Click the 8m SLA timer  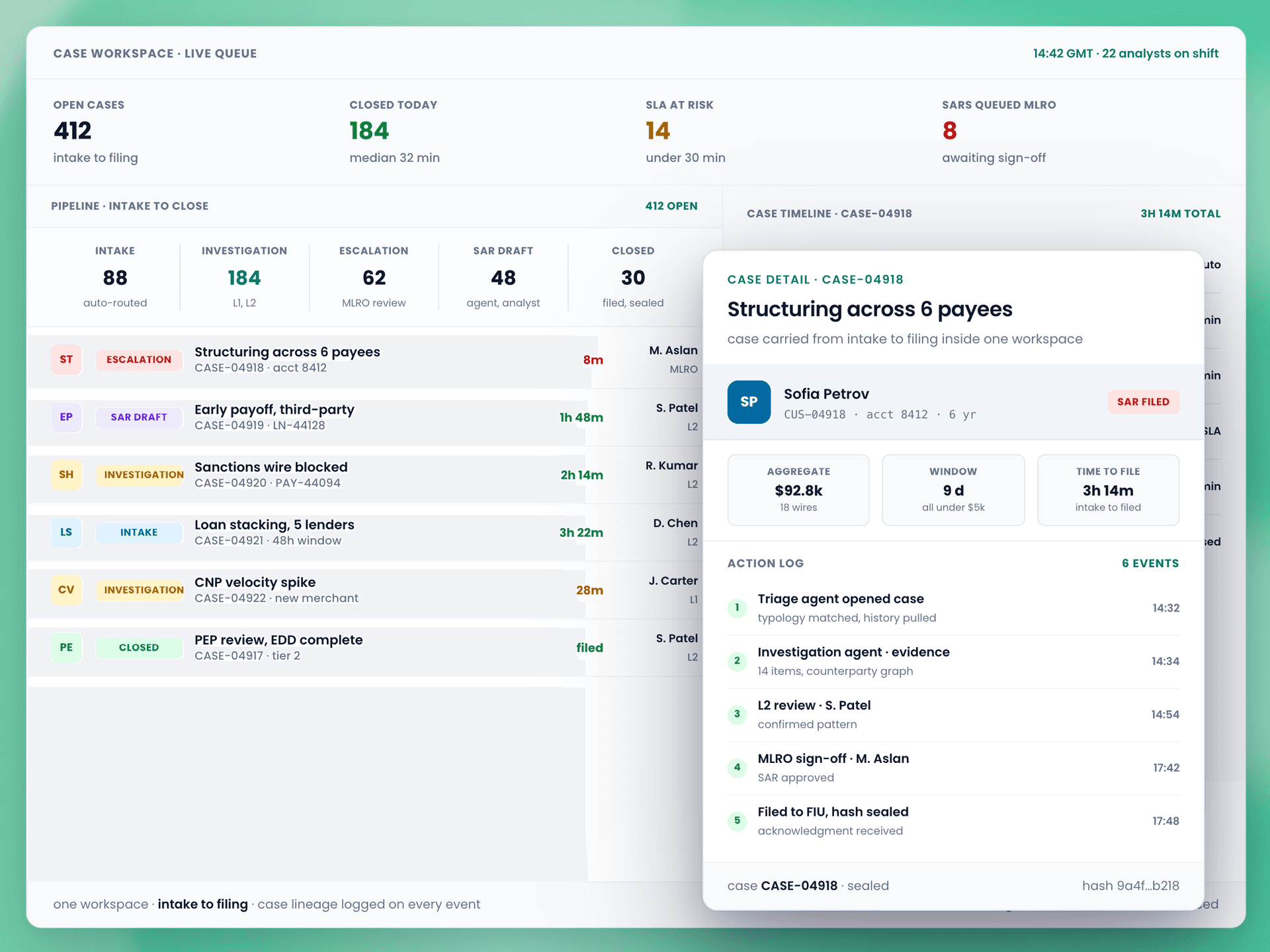coord(593,360)
